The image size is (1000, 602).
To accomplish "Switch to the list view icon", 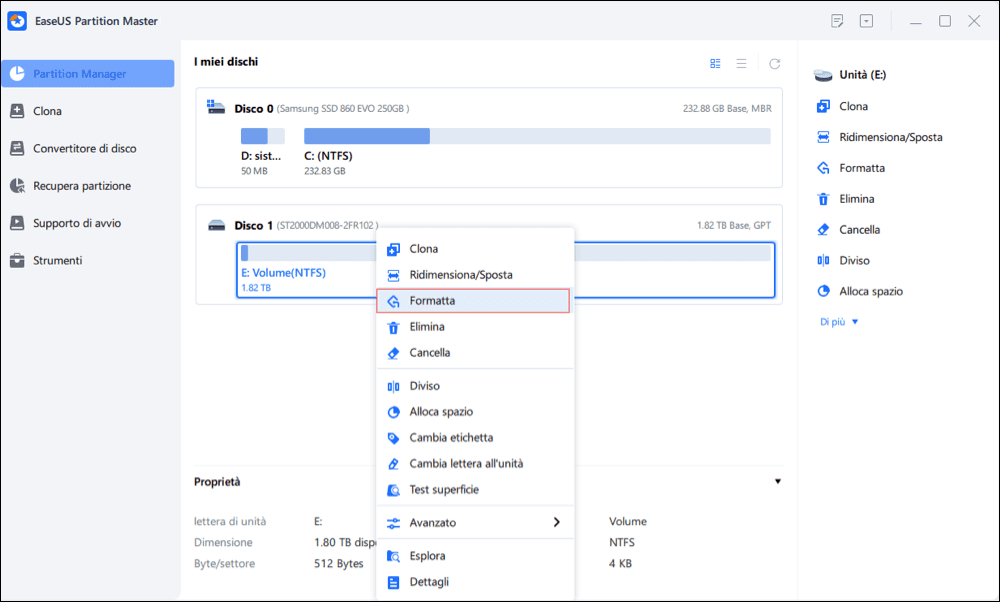I will [741, 64].
